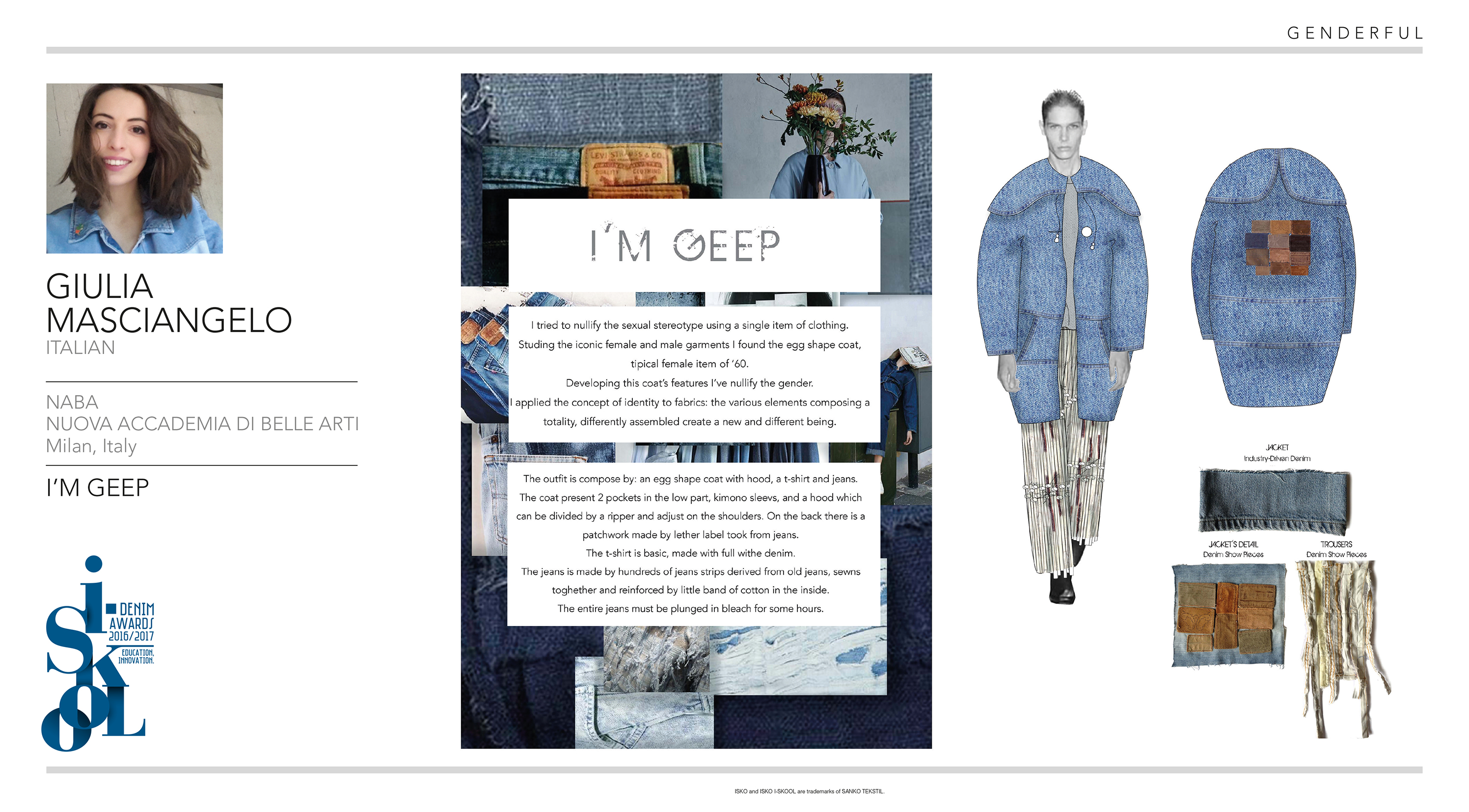Image resolution: width=1469 pixels, height=812 pixels.
Task: Click the ISKOOL Denim Awards logo
Action: [x=98, y=653]
